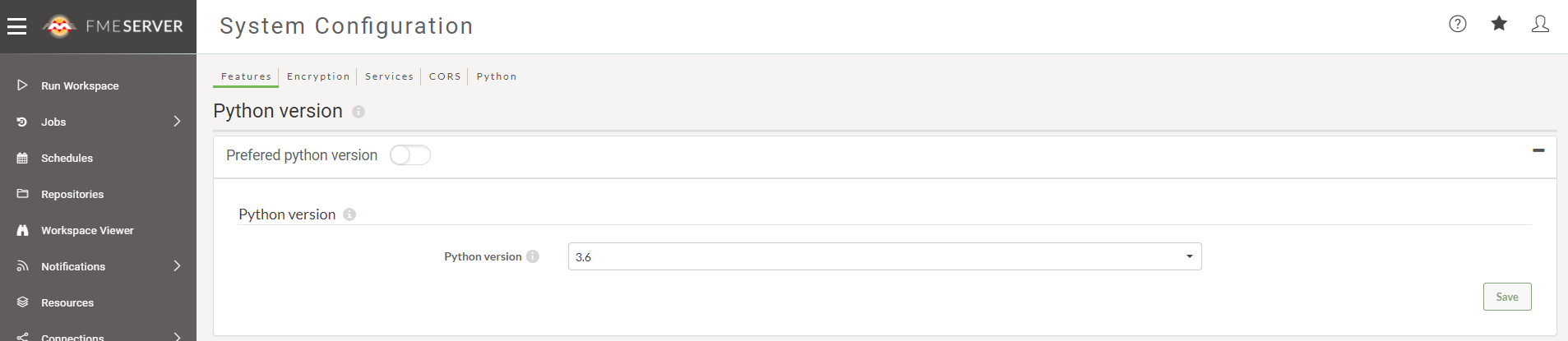Open the help question mark icon

coord(1458,24)
